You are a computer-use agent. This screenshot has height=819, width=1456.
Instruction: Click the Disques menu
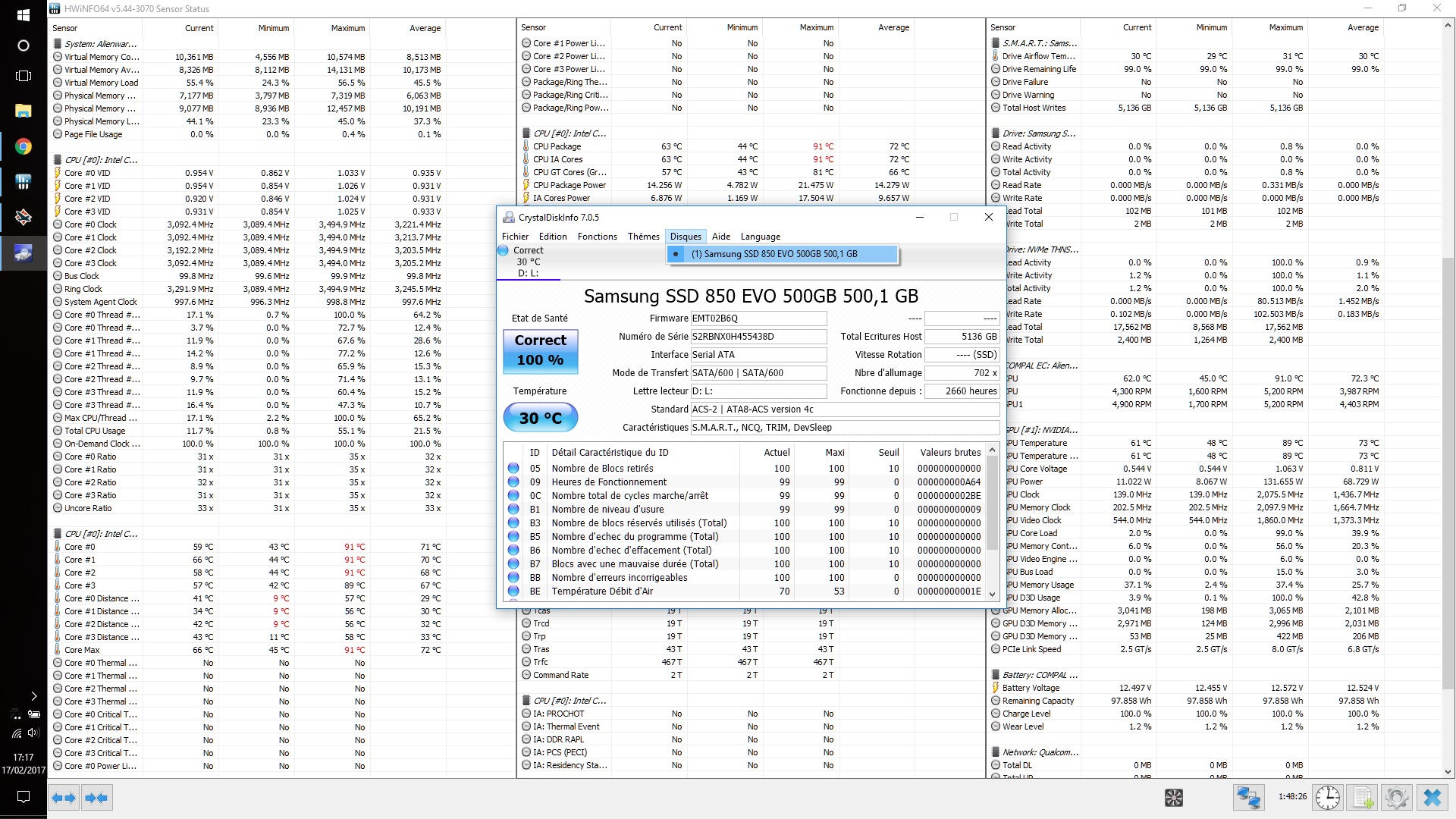[686, 237]
